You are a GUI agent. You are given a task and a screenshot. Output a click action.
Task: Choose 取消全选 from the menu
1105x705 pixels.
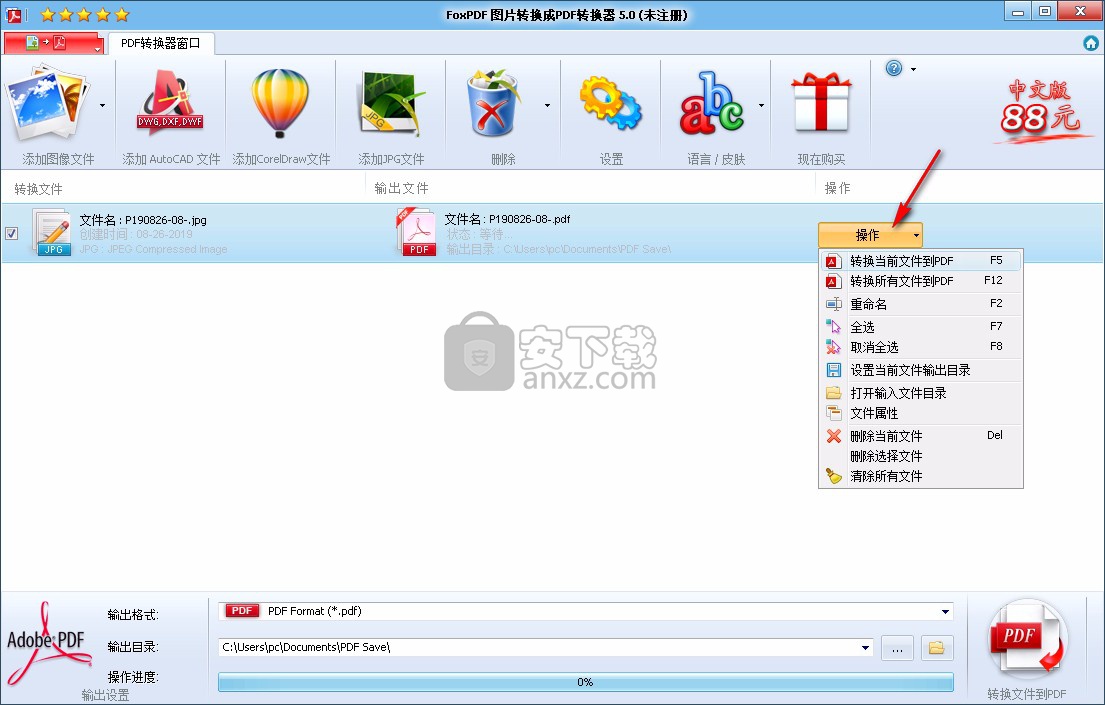tap(921, 347)
